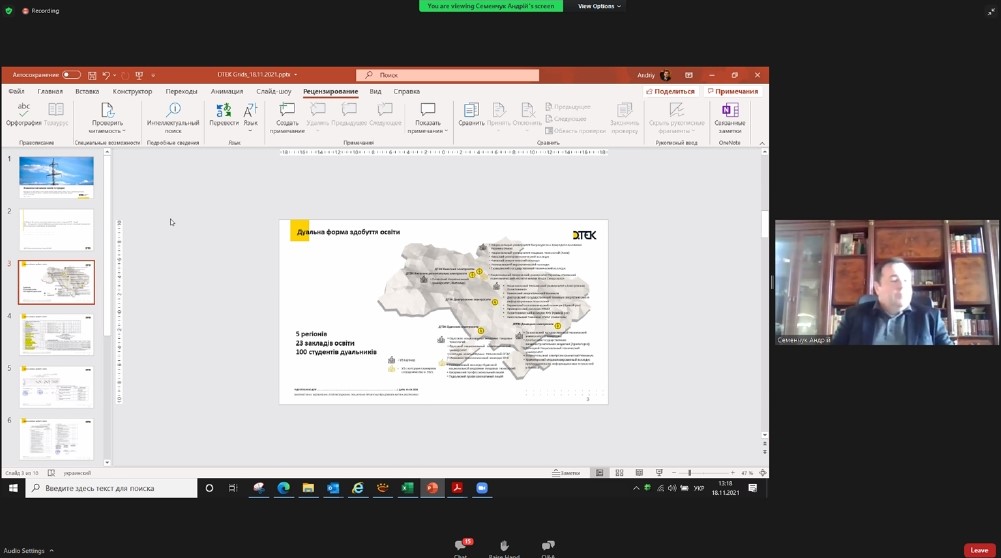Open the Language (Язык) dropdown
The image size is (1001, 558).
click(251, 114)
